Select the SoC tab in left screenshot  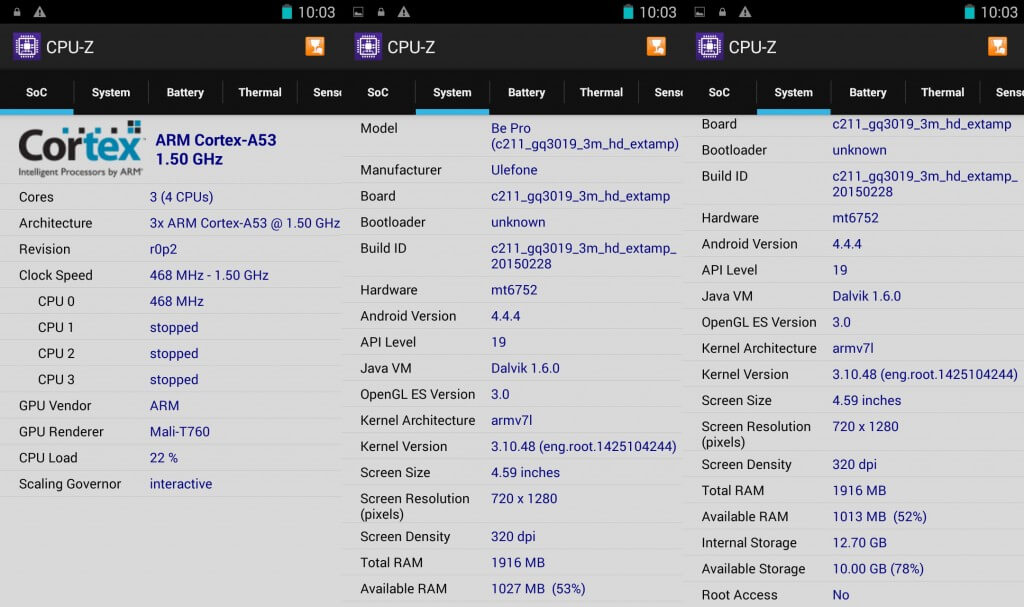point(37,92)
